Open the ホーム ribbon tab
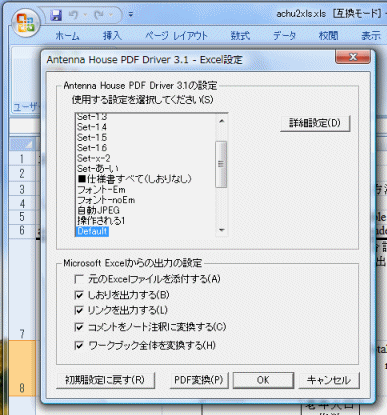Screen dimensions: 387x415 (x=67, y=35)
